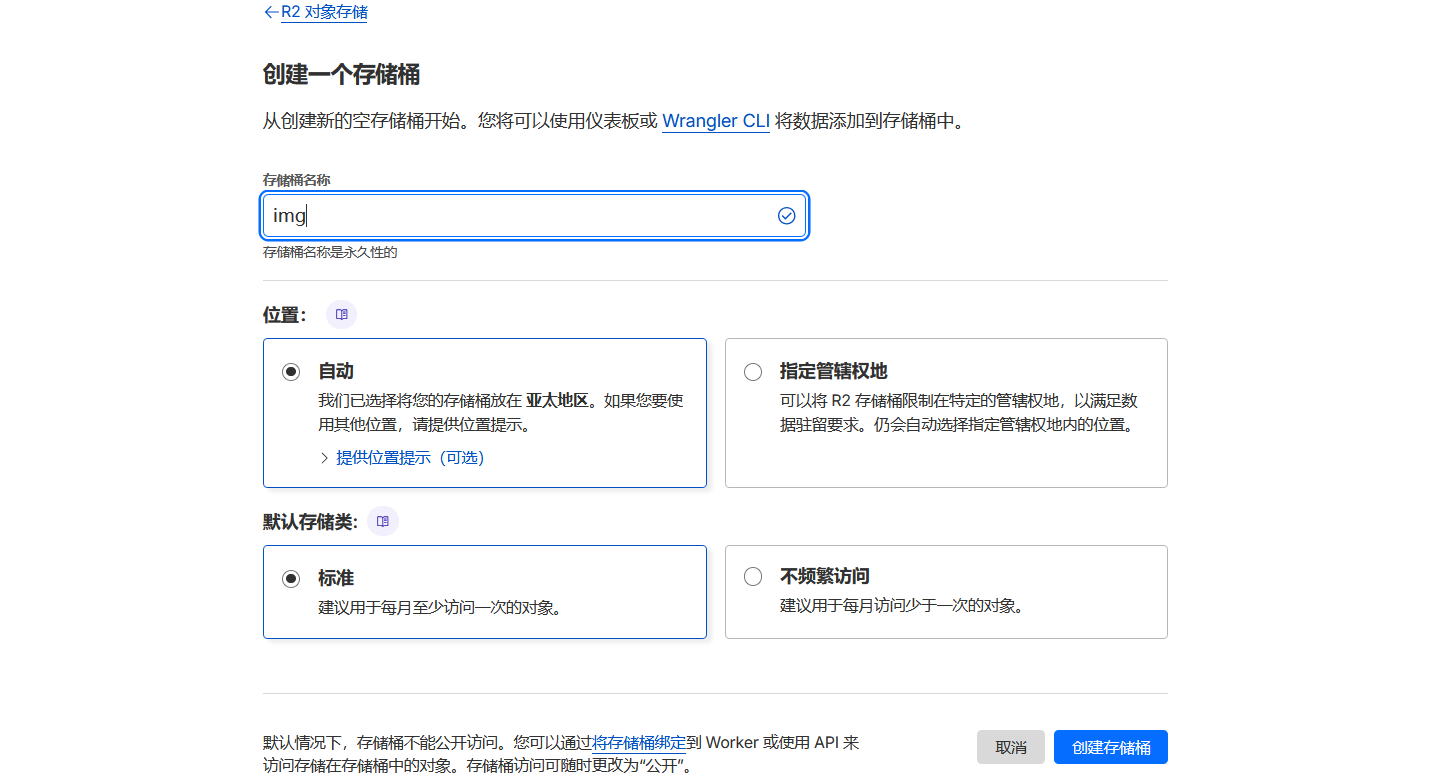The image size is (1431, 778).
Task: Select the 标准 storage class card
Action: [484, 591]
